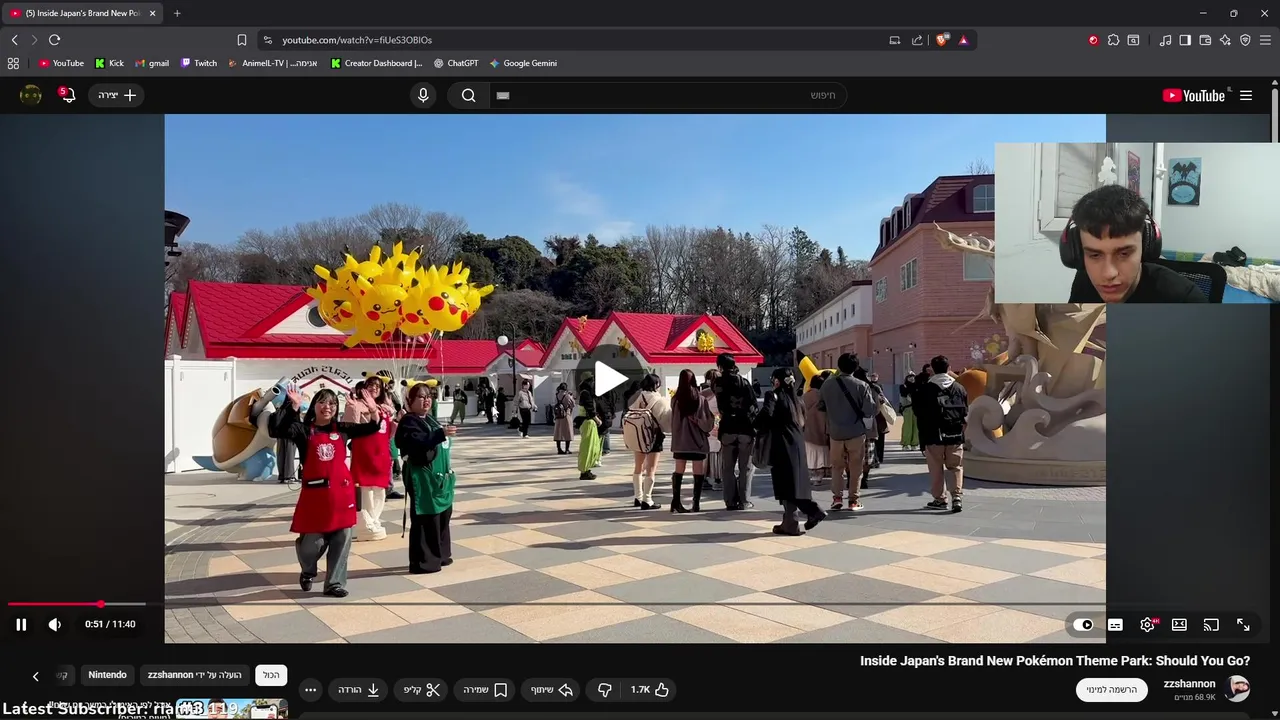
Task: Go back with the browser back arrow
Action: 14,40
